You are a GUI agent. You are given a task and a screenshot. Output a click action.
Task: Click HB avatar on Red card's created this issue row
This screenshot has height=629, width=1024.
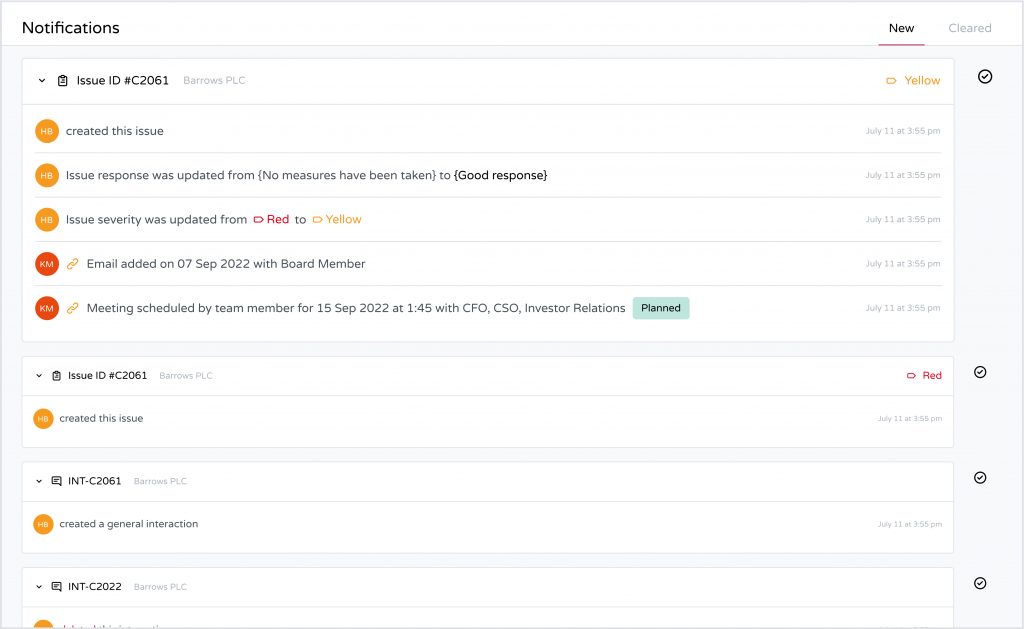43,419
